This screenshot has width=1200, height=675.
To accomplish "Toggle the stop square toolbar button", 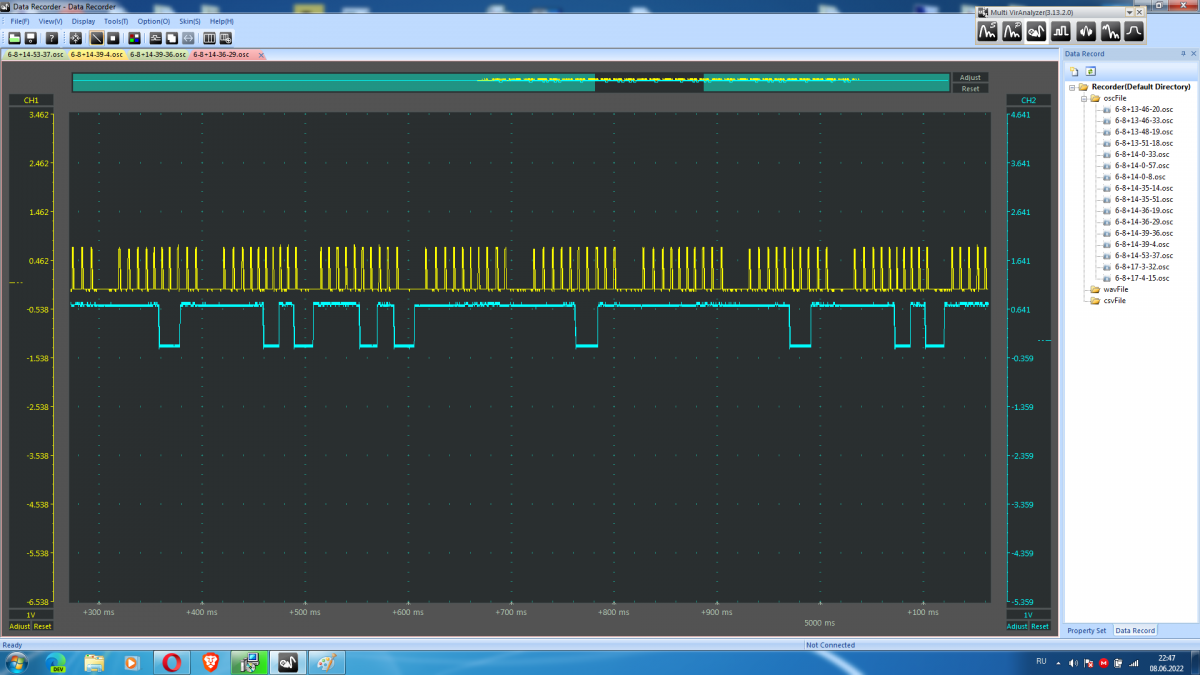I will (x=113, y=37).
